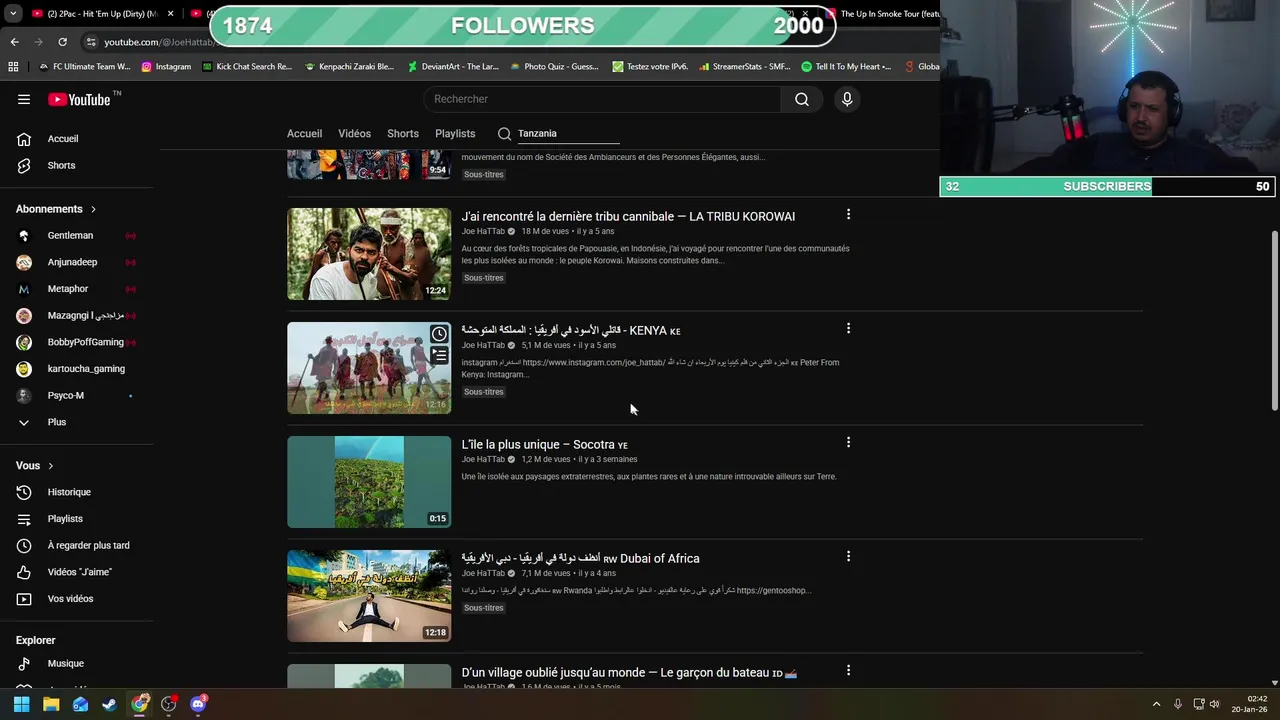This screenshot has height=720, width=1280.
Task: Open options menu for Le garçon du bateau
Action: point(848,671)
